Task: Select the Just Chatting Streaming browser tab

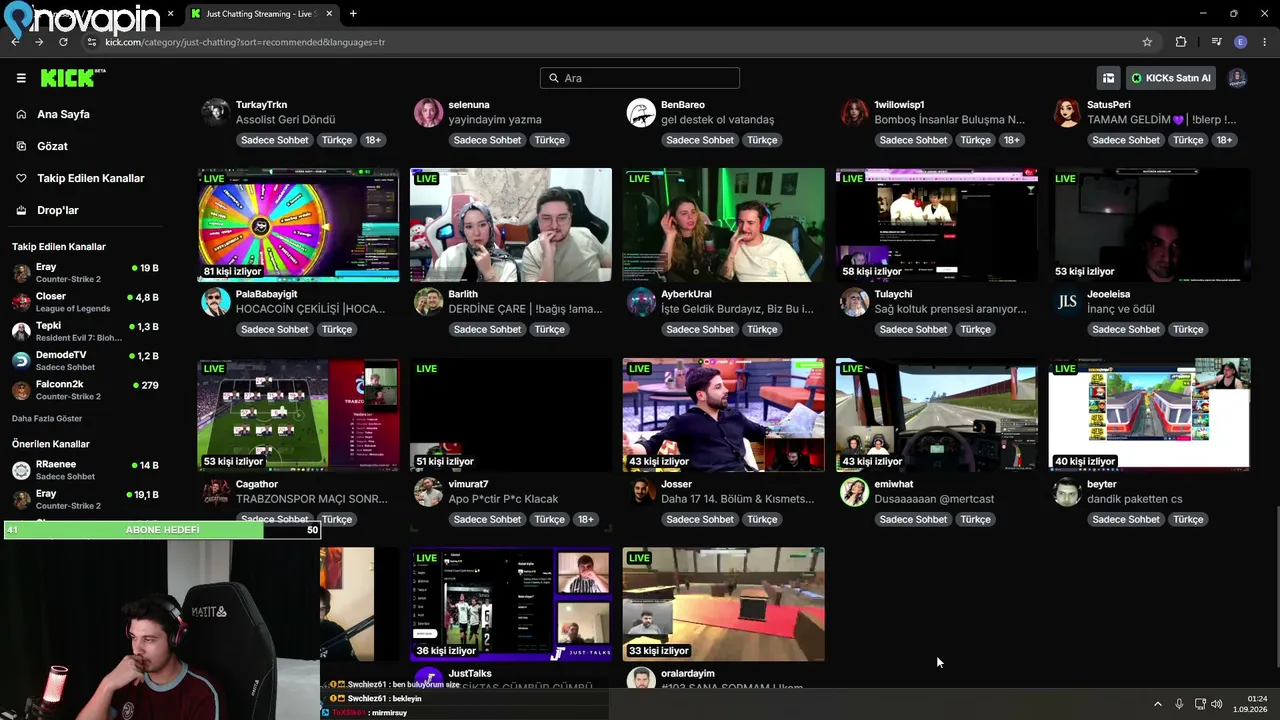Action: (260, 14)
